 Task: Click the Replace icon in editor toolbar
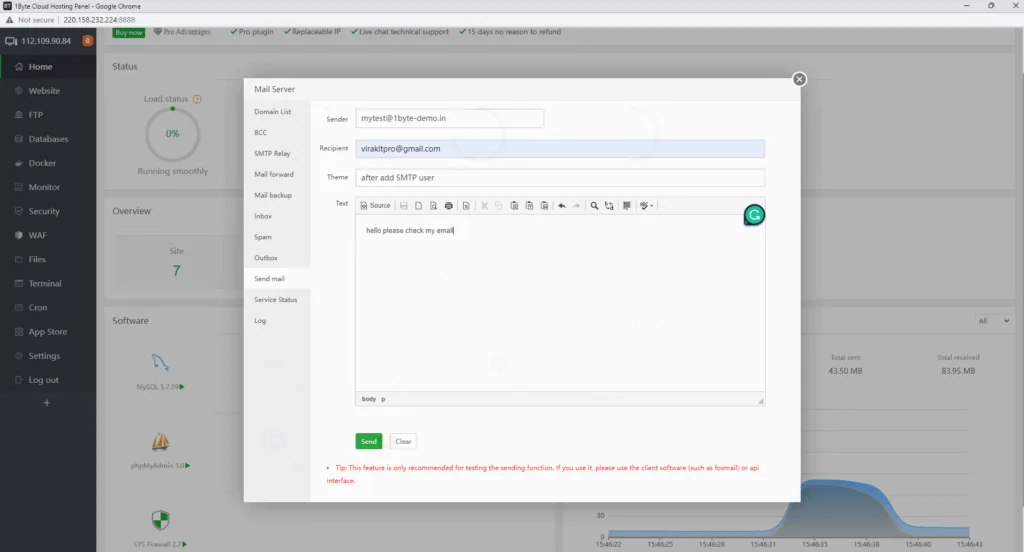click(x=609, y=206)
